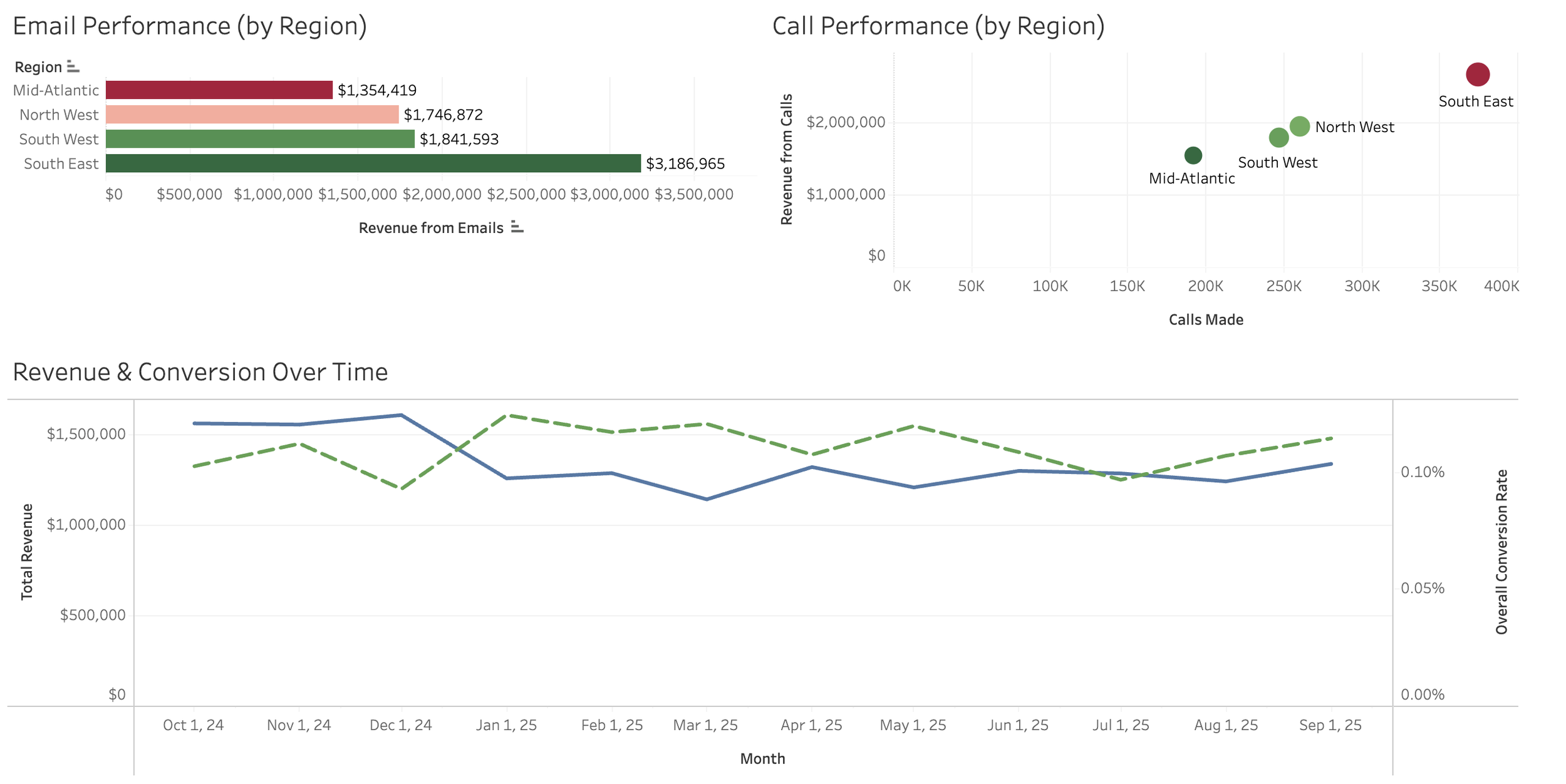Select the North West circle mark
Viewport: 1566px width, 784px height.
(x=1300, y=125)
